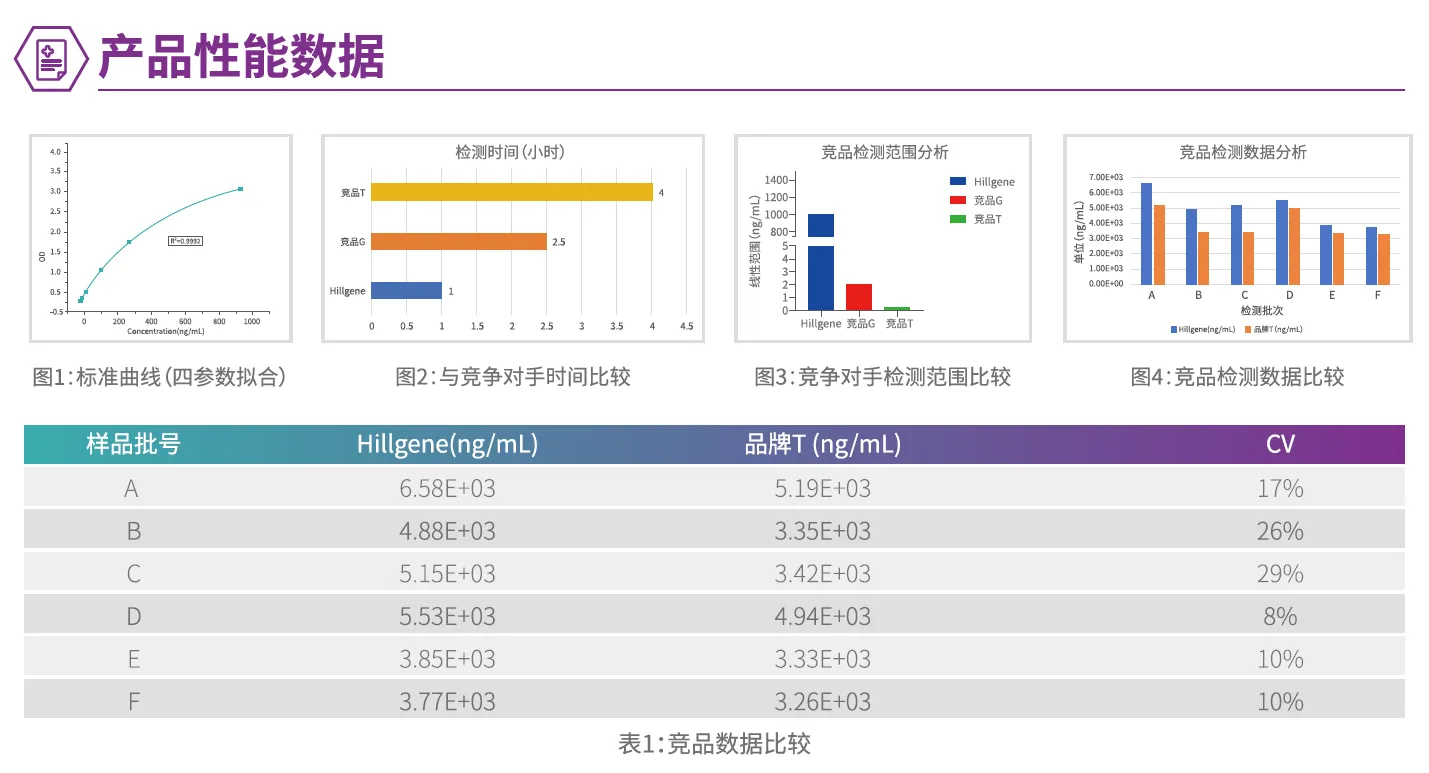Screen dimensions: 1429x773
Task: Open the standard curve chart (图1)
Action: [x=161, y=238]
